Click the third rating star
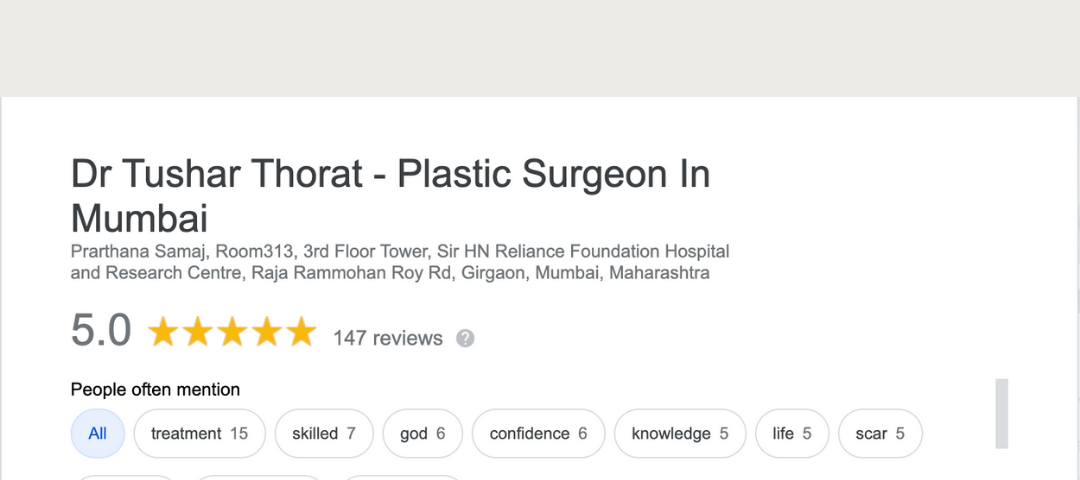 coord(232,332)
